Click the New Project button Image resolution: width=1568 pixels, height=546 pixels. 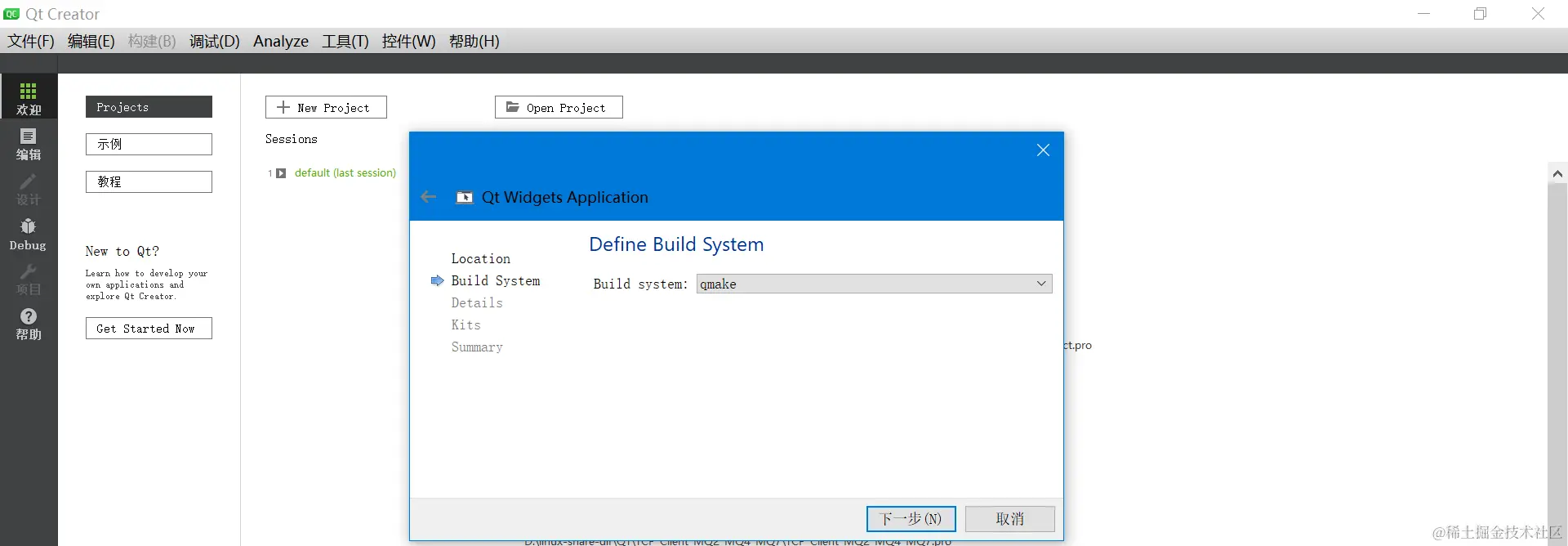click(326, 107)
